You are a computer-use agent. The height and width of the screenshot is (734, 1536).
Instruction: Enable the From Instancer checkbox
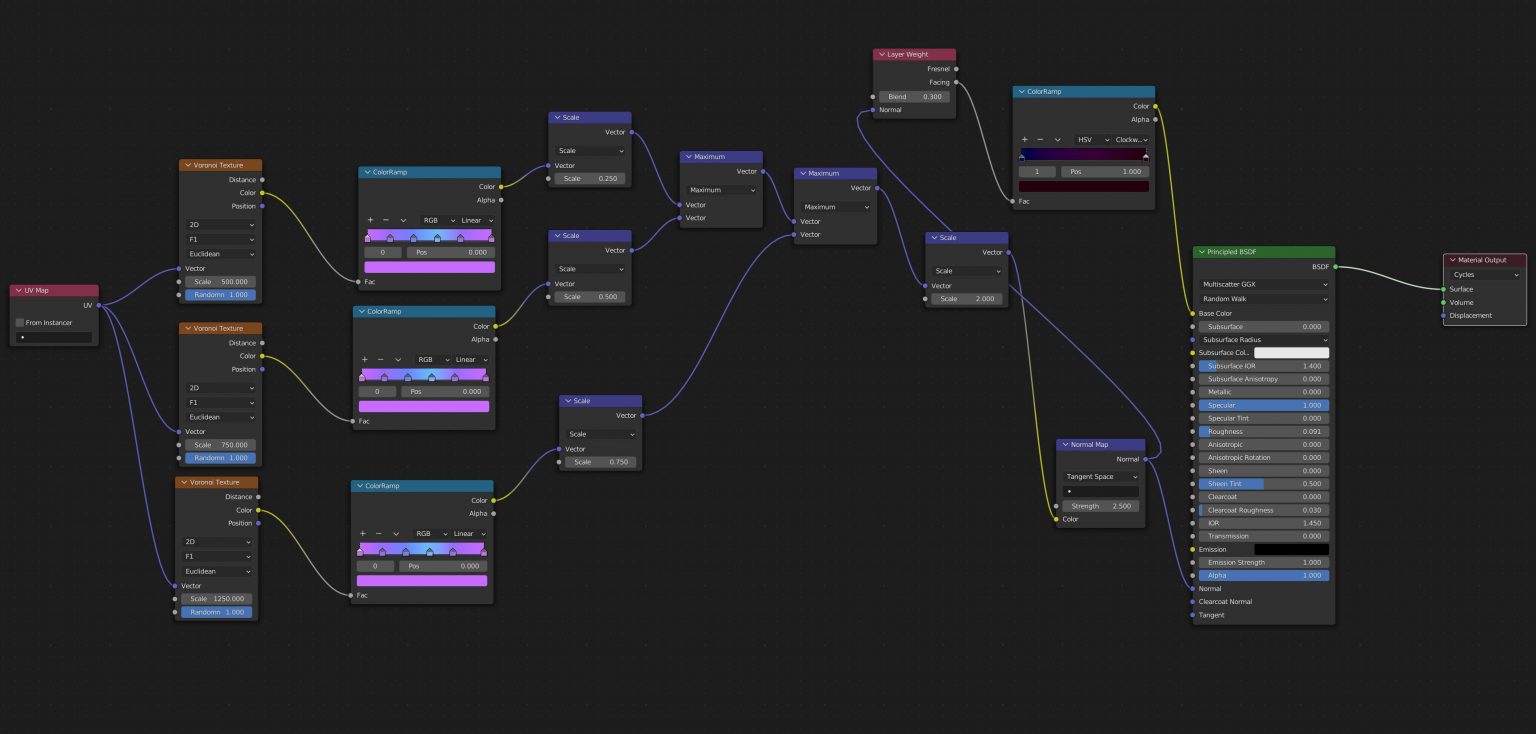tap(20, 323)
